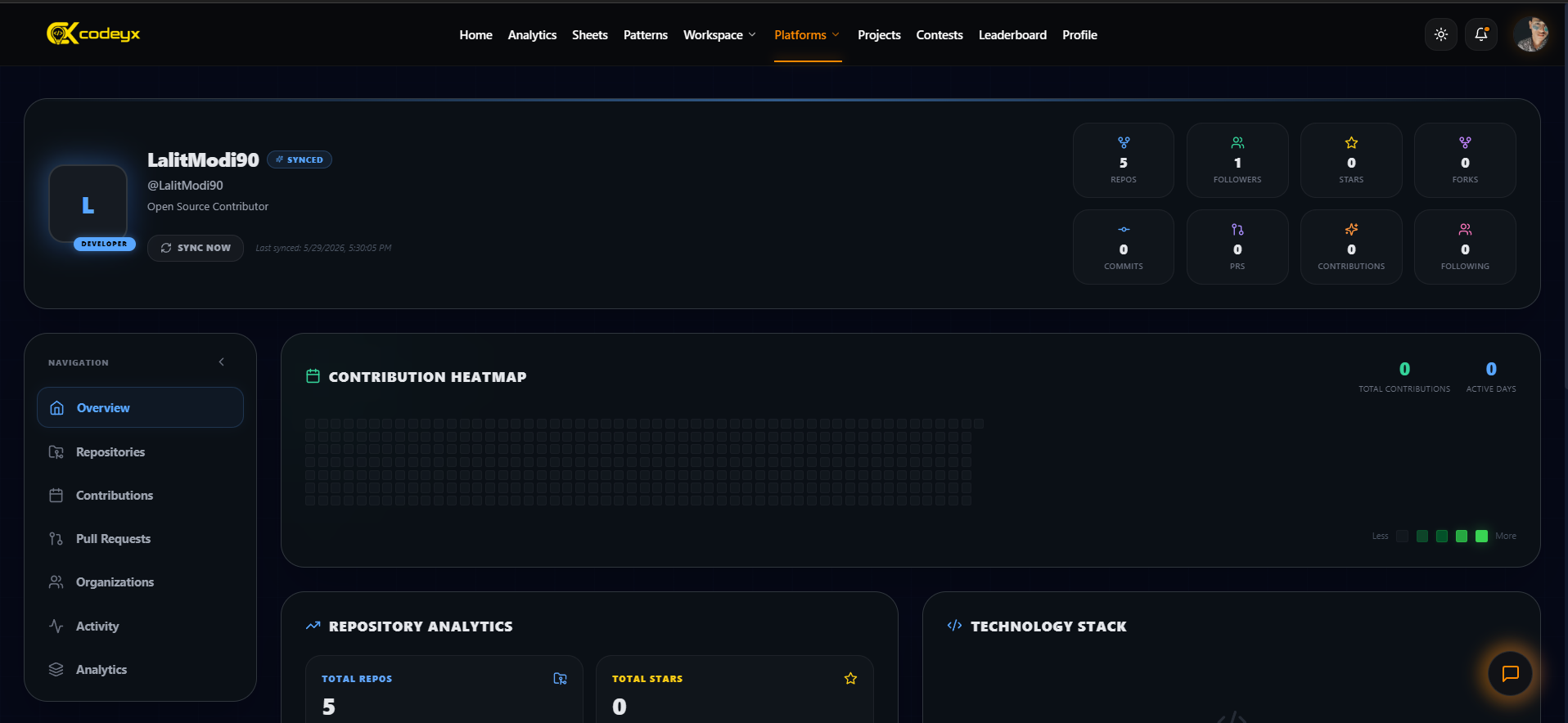Viewport: 1568px width, 723px height.
Task: Click the Last synced timestamp text
Action: coord(323,248)
